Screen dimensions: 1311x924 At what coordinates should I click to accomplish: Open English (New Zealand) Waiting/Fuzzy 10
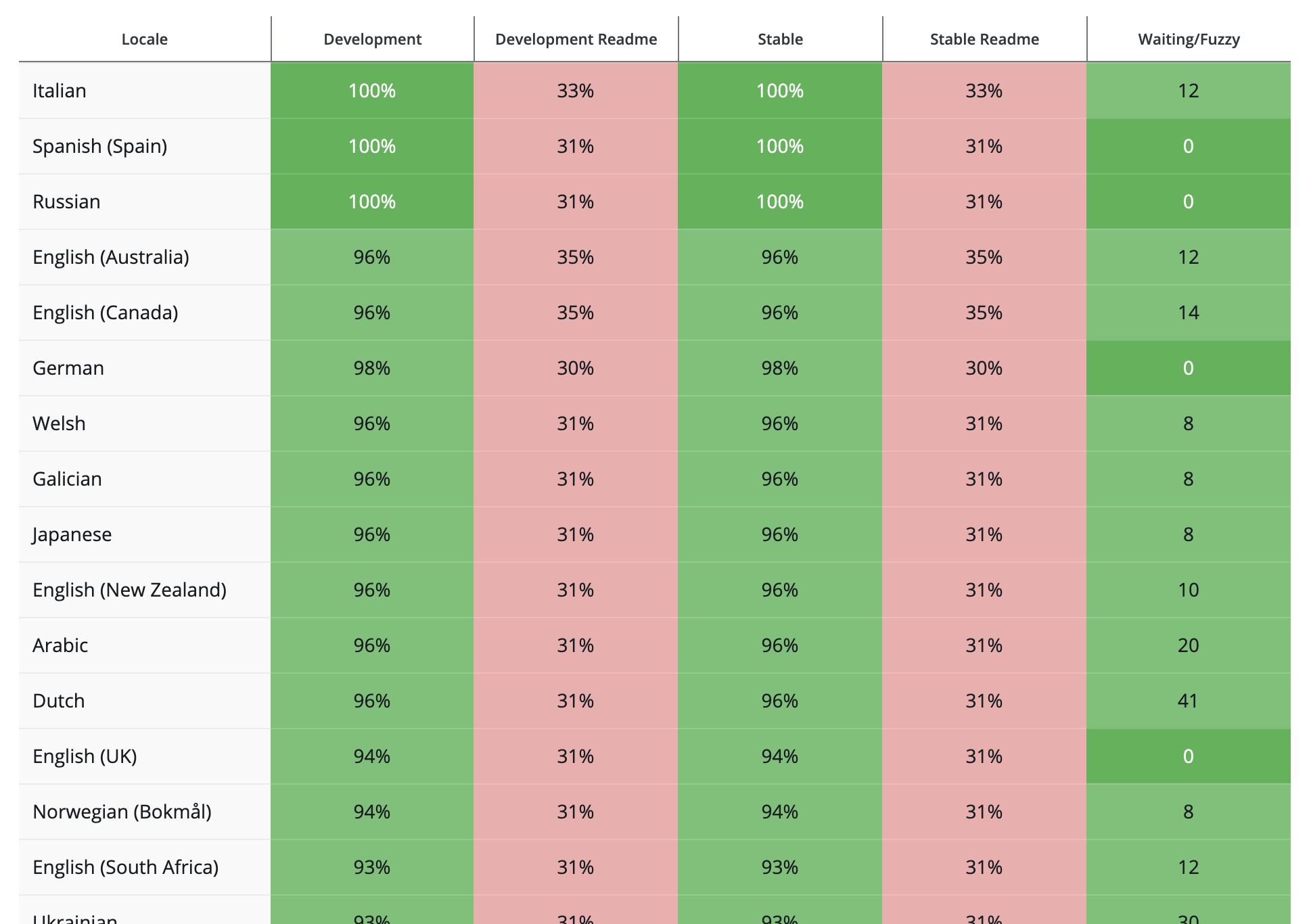coord(1188,590)
